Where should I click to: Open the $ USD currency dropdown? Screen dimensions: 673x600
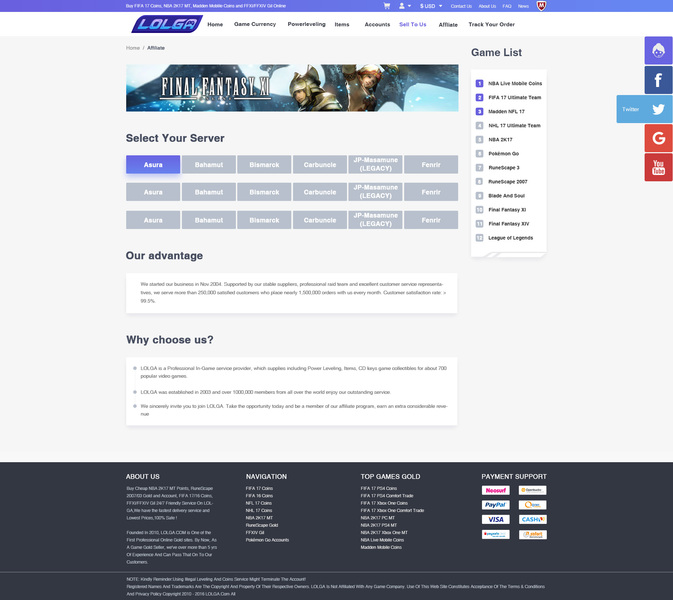pos(431,6)
